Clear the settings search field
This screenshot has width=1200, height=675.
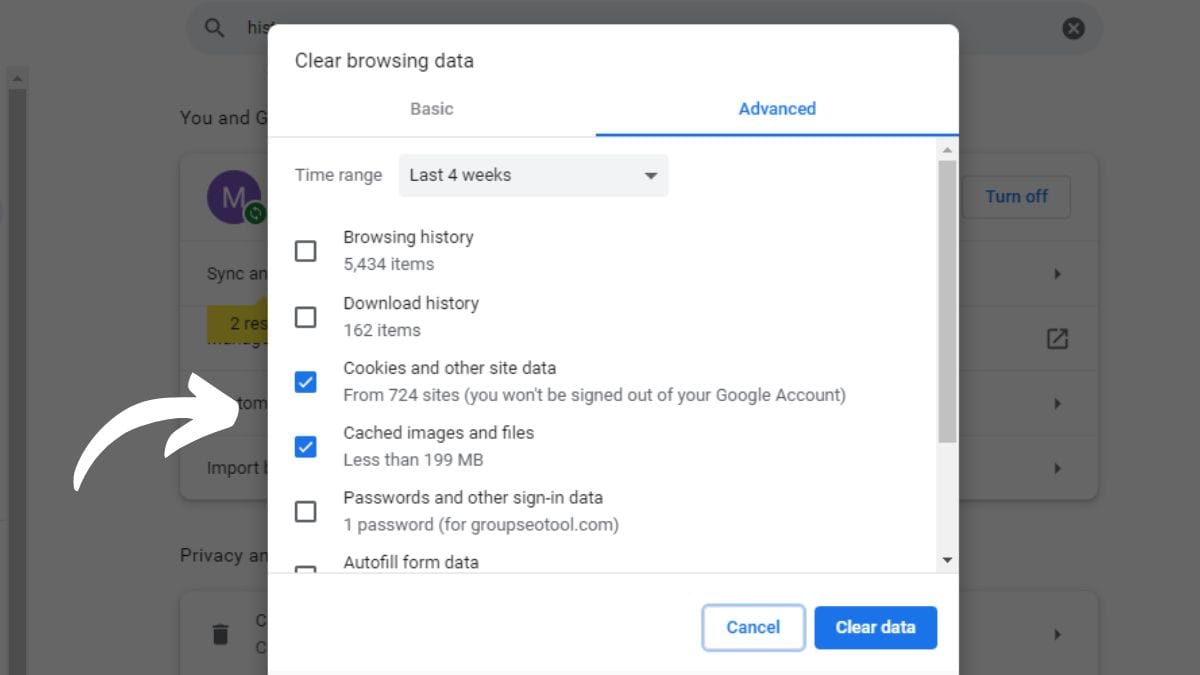(1073, 28)
